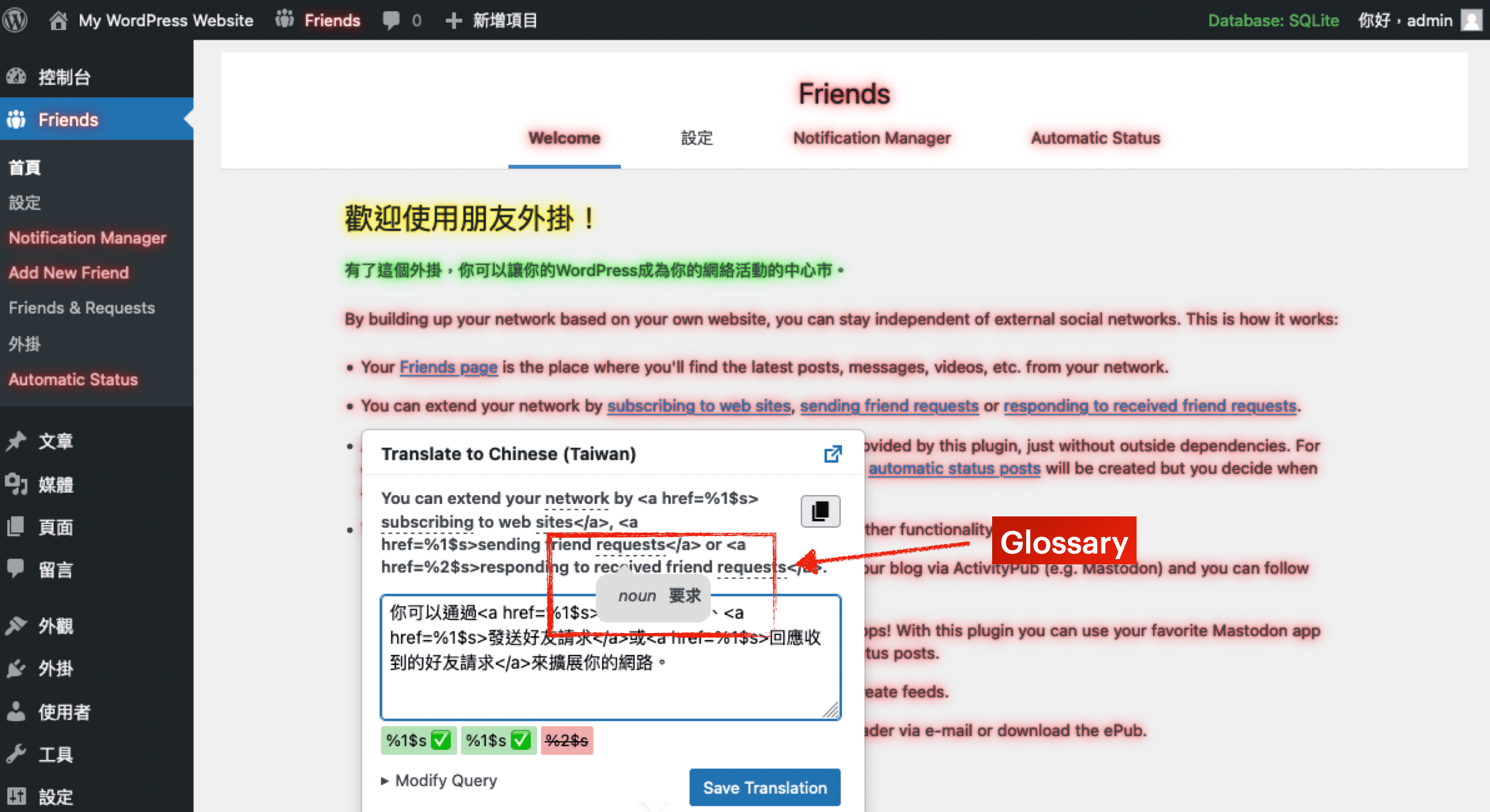Click the copy button in translation dialog
Viewport: 1490px width, 812px height.
pos(821,511)
